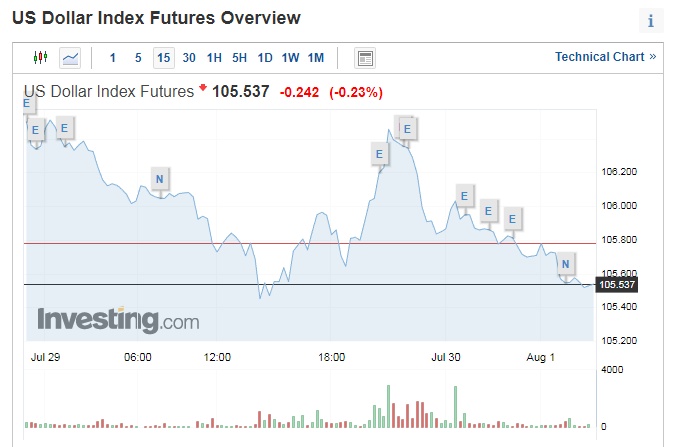Click the N news marker near 06:00
This screenshot has height=447, width=676.
coord(160,179)
